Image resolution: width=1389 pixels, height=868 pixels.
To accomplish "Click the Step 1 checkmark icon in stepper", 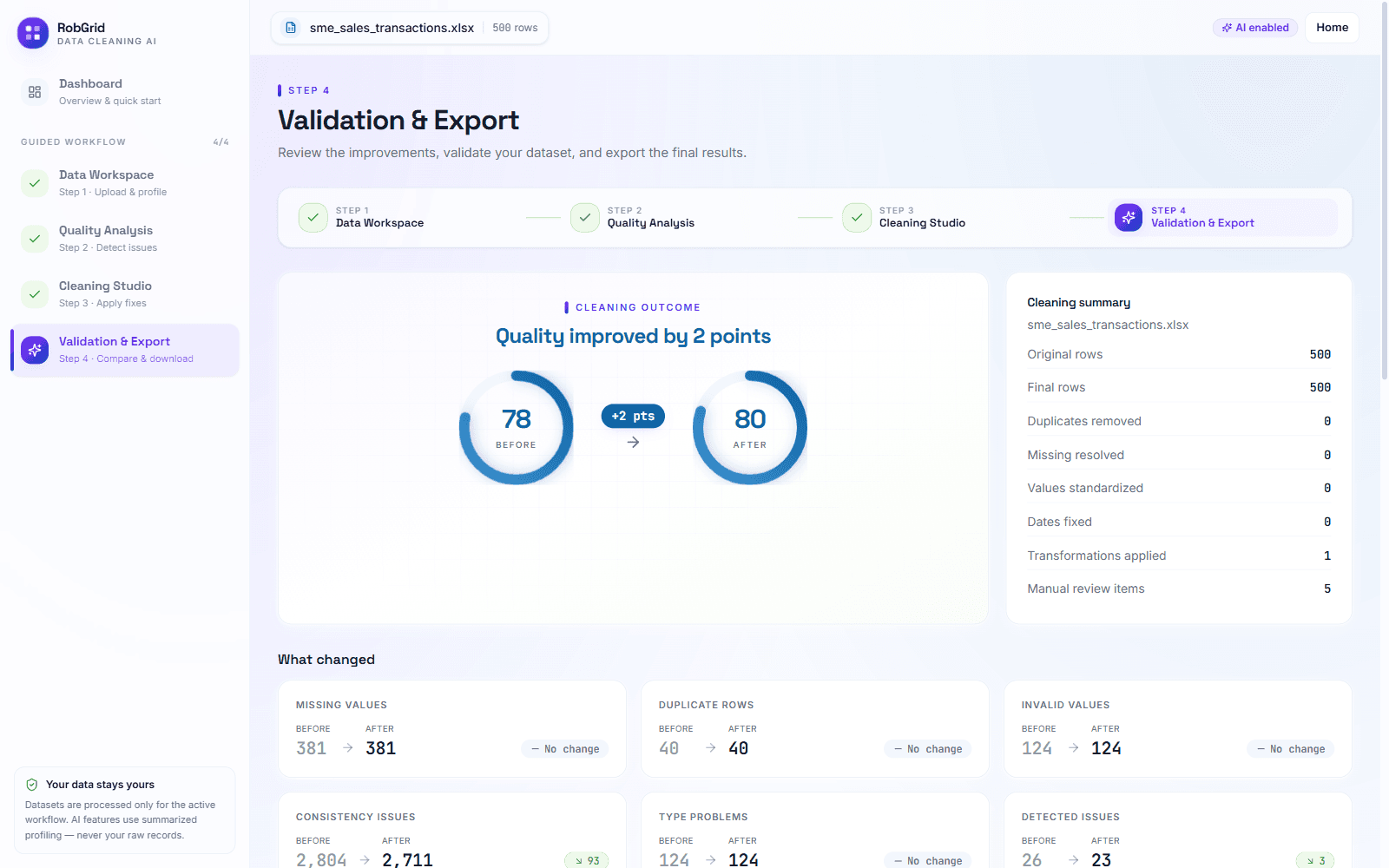I will [x=313, y=218].
